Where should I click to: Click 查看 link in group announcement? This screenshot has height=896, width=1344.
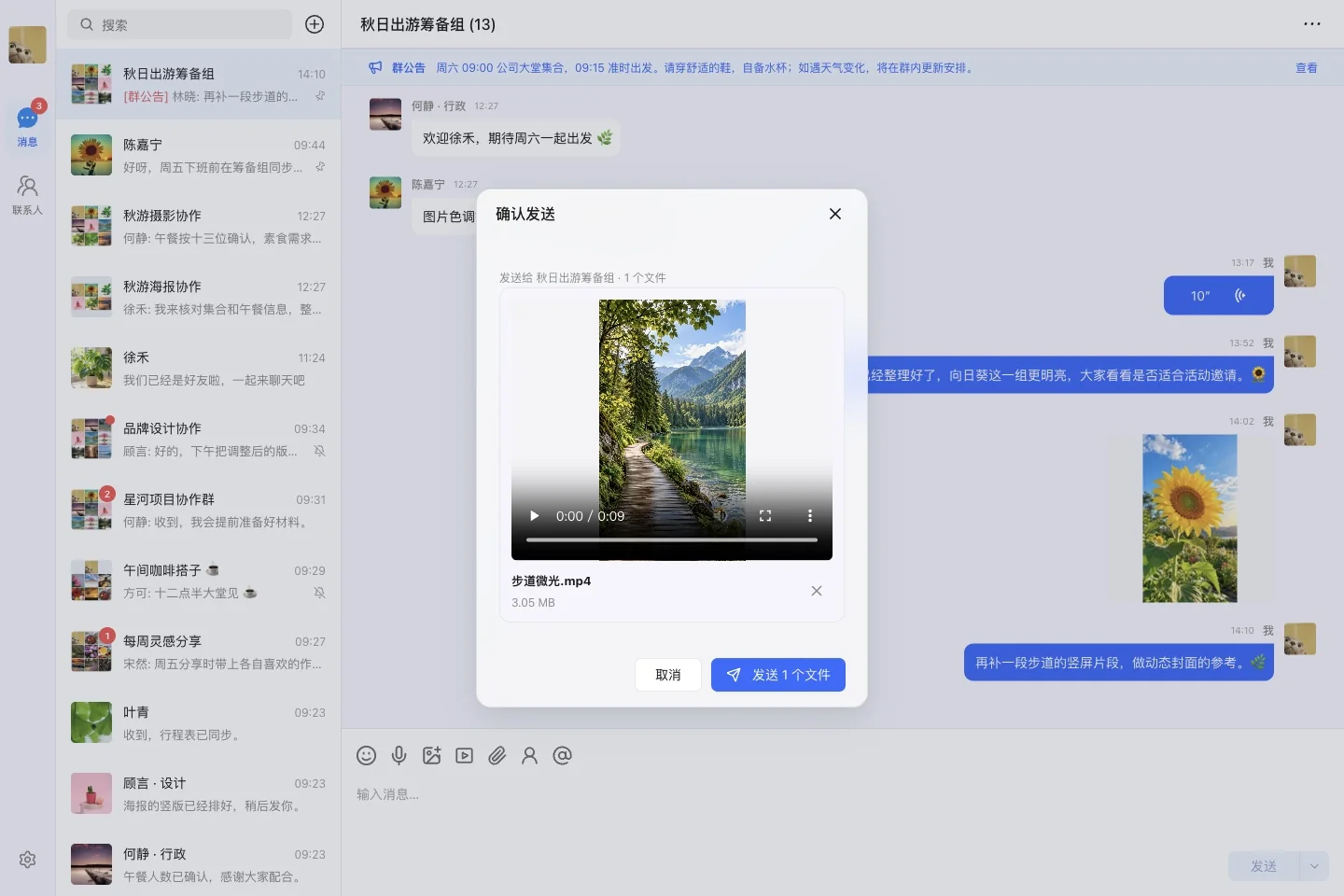click(1307, 68)
